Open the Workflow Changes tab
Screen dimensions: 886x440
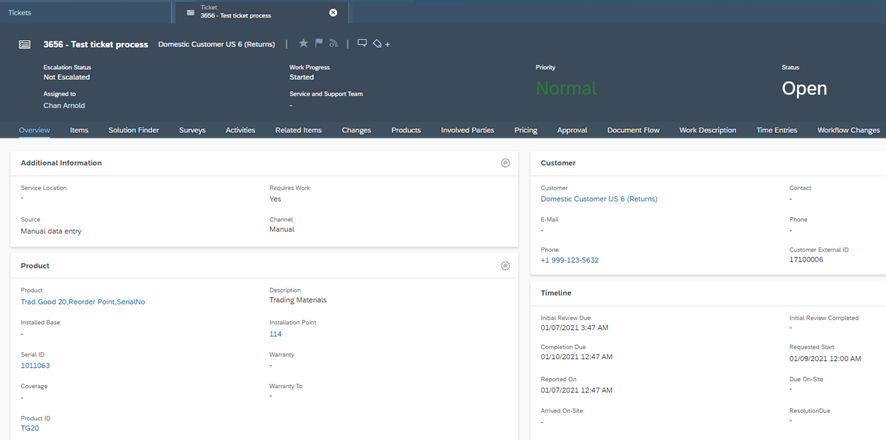(848, 130)
